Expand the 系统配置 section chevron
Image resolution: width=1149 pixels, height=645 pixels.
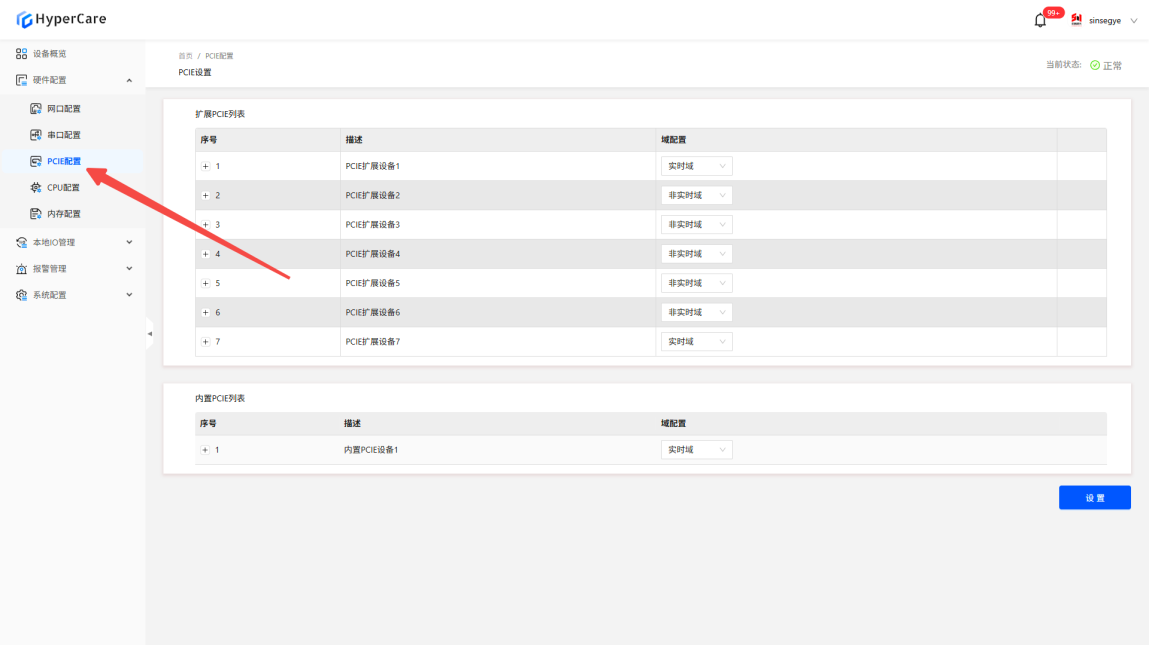point(129,295)
